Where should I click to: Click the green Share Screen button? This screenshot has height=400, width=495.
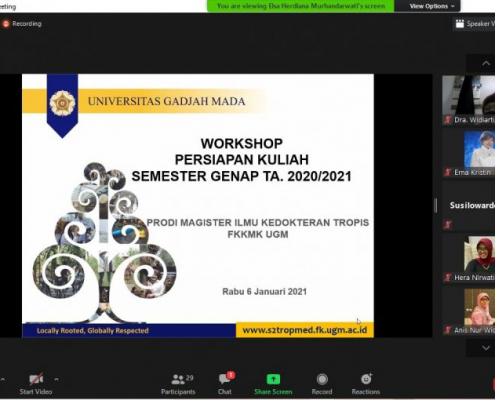[x=273, y=384]
